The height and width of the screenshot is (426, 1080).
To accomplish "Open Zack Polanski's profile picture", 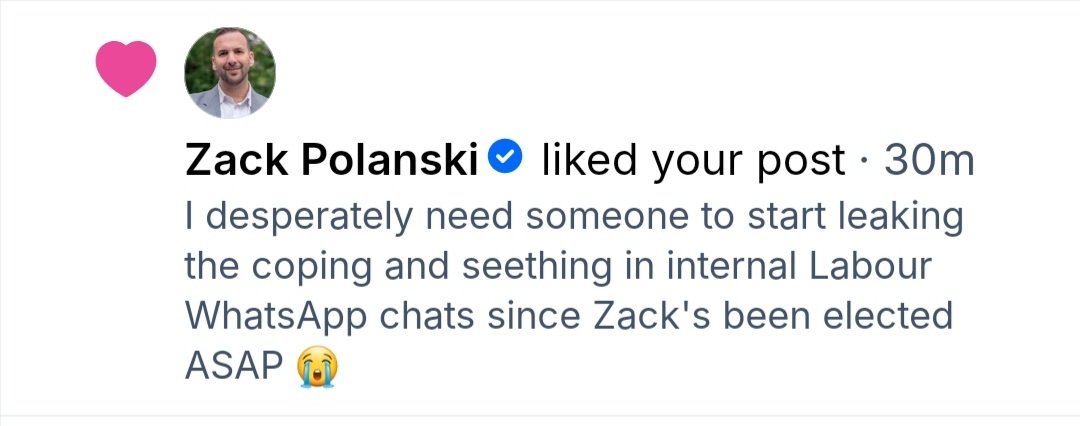I will coord(230,73).
